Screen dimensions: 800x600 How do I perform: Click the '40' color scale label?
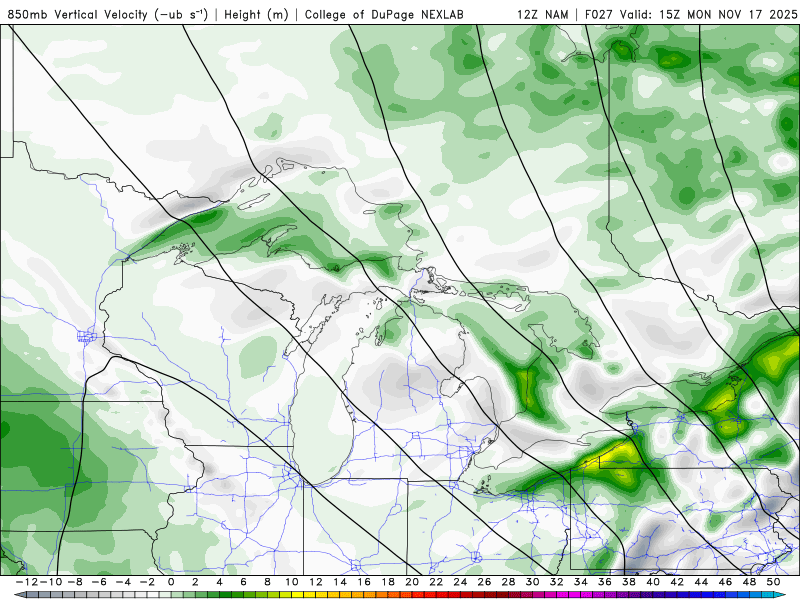tap(653, 582)
